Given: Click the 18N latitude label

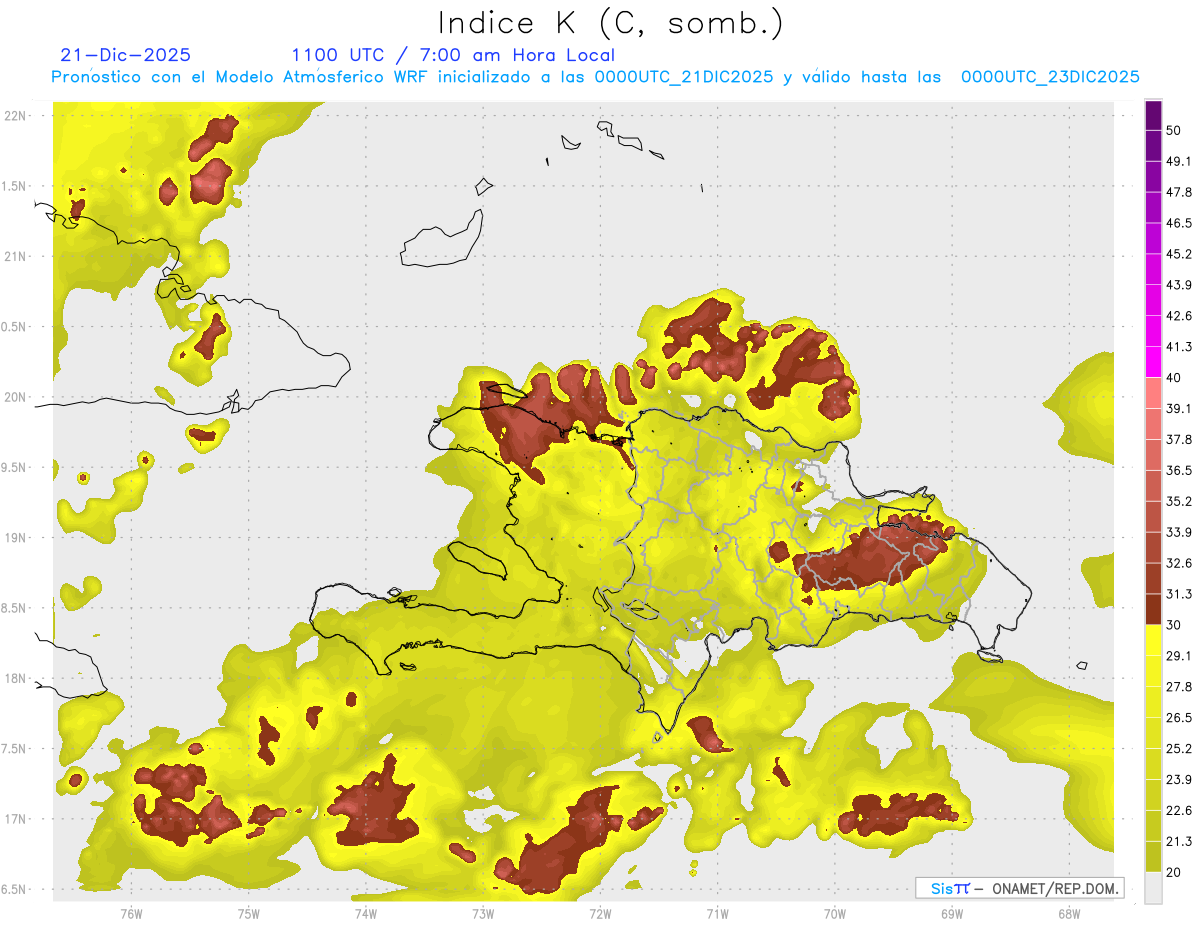Looking at the screenshot, I should pos(17,678).
